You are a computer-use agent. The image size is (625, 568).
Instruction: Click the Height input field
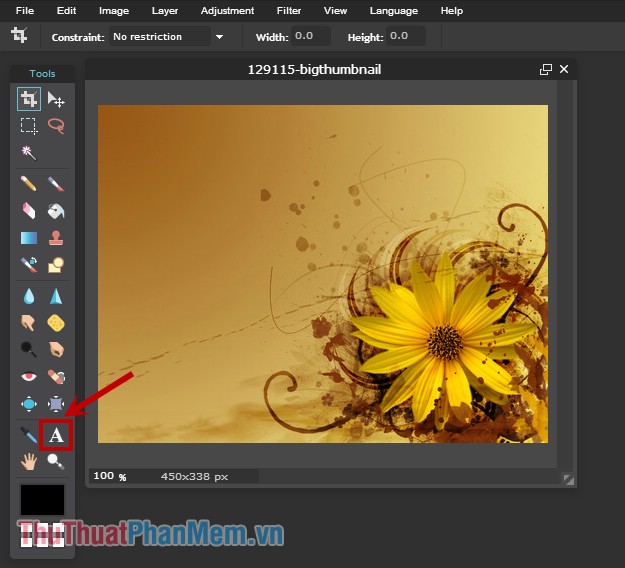[406, 36]
